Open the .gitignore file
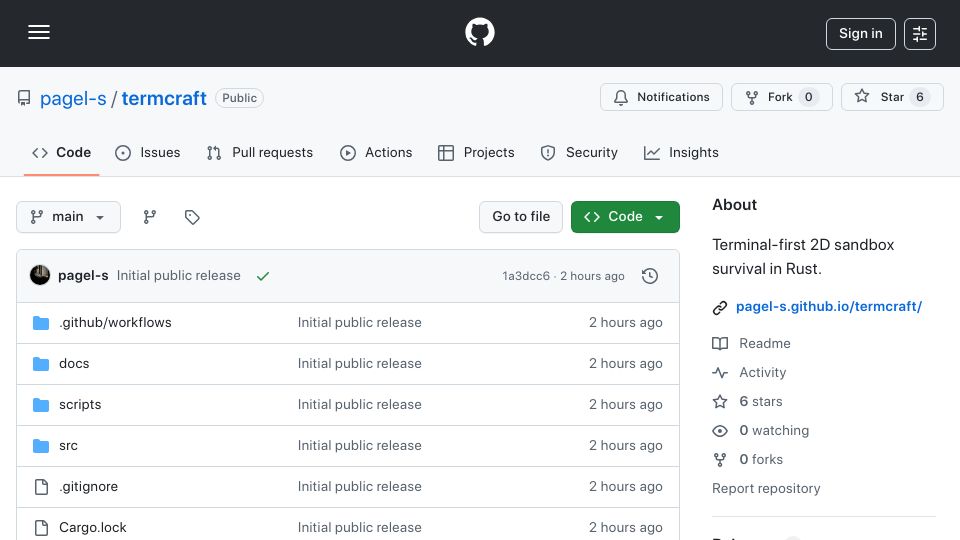Image resolution: width=960 pixels, height=540 pixels. (x=88, y=487)
